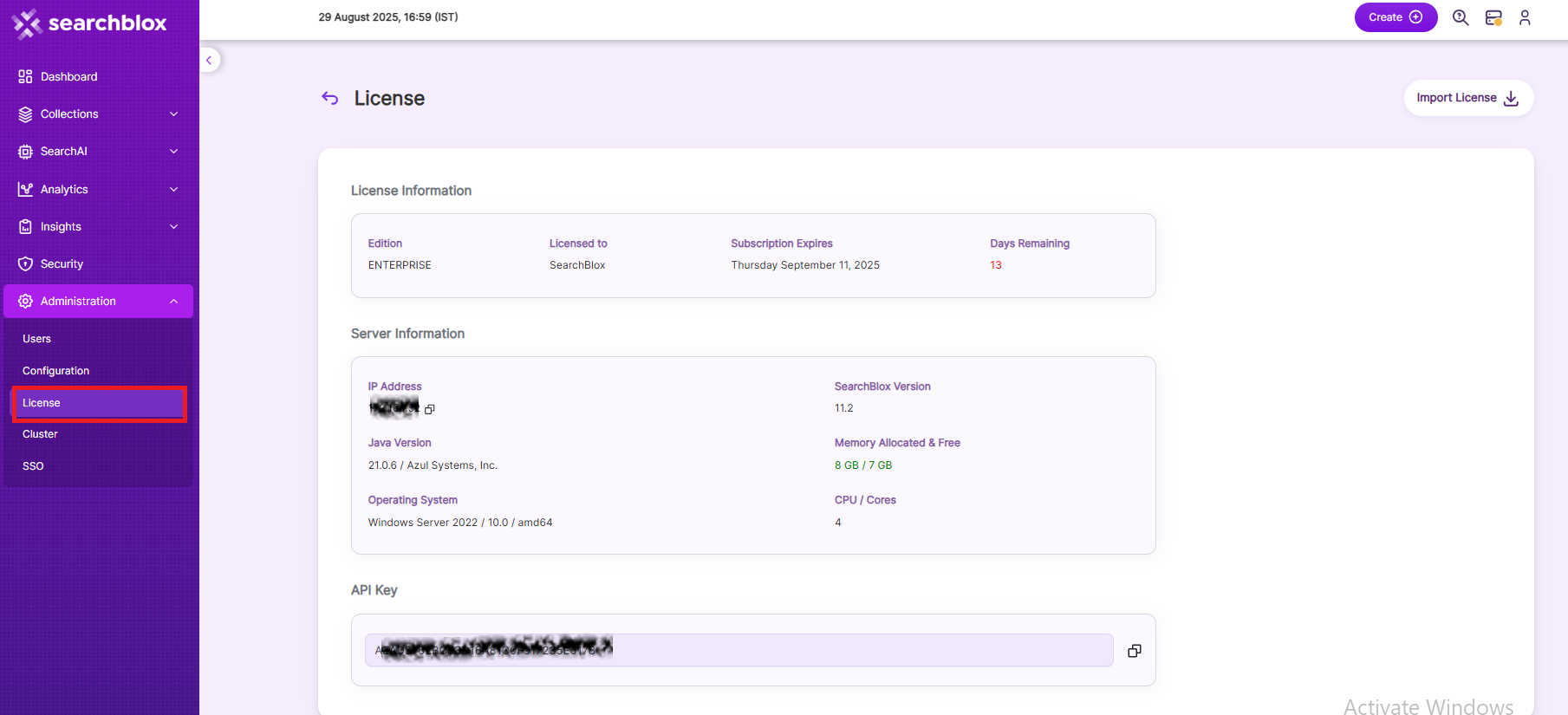Viewport: 1568px width, 715px height.
Task: Click the Java version 21.0.6 text
Action: coord(433,465)
